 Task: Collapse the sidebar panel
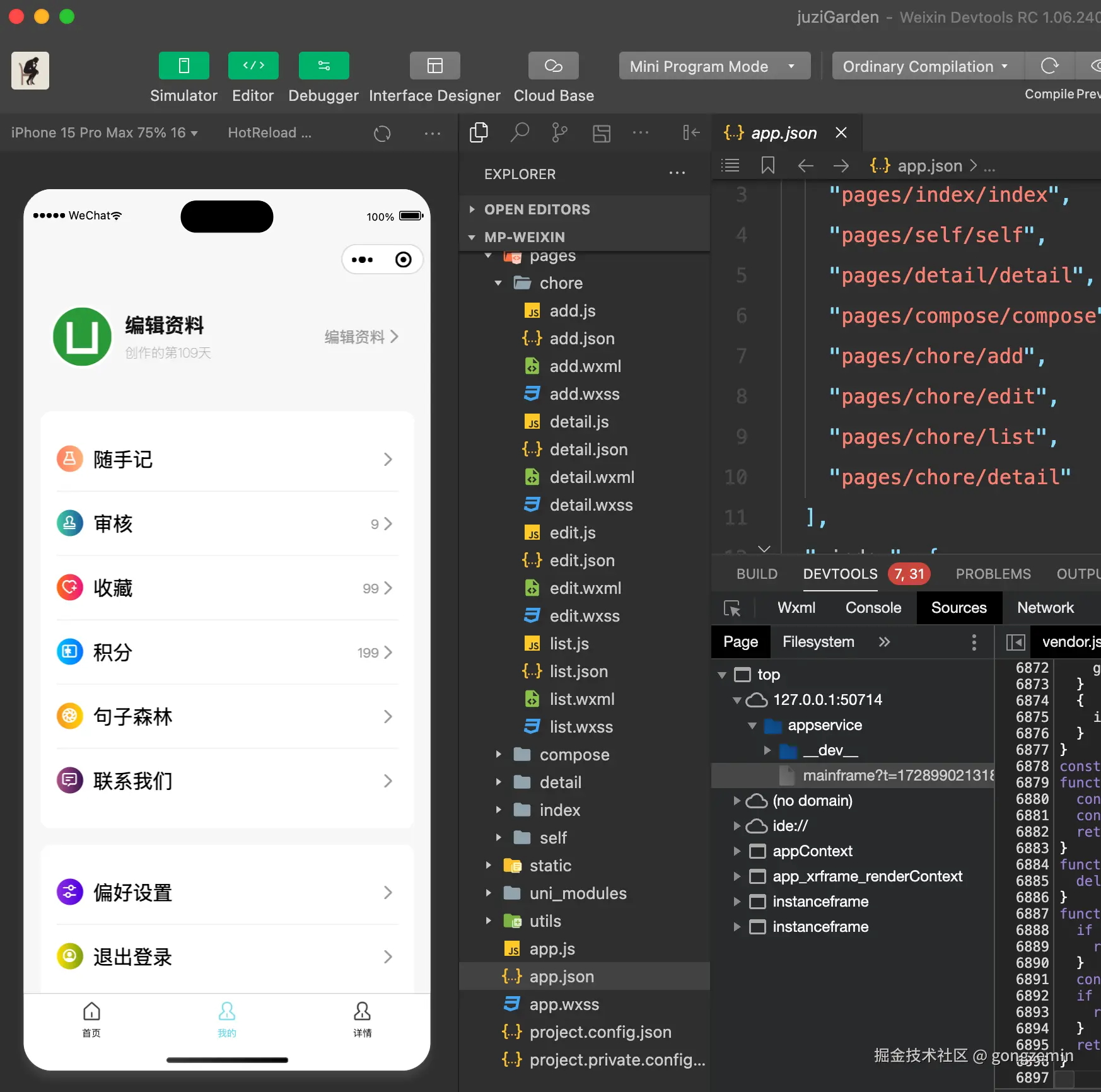[691, 132]
